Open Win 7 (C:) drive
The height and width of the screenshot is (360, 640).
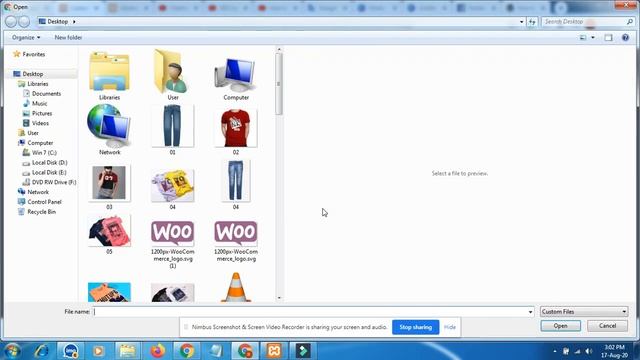pos(44,153)
